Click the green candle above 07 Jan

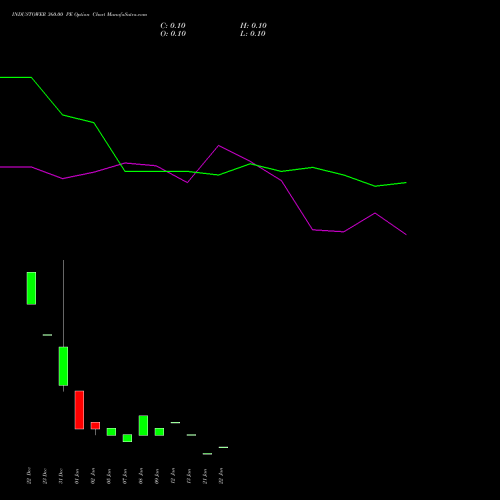pyautogui.click(x=127, y=438)
